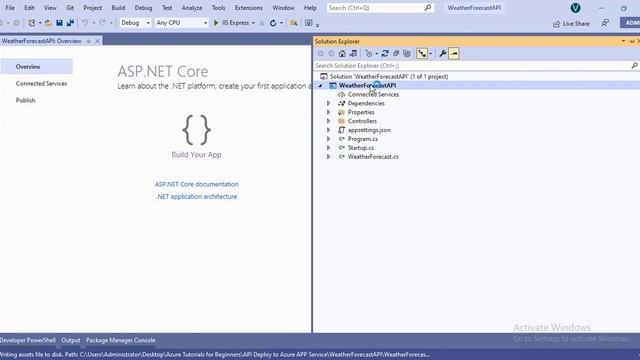This screenshot has width=640, height=360.
Task: Select Solution 'WeatherForecastAPI' root node
Action: (389, 77)
